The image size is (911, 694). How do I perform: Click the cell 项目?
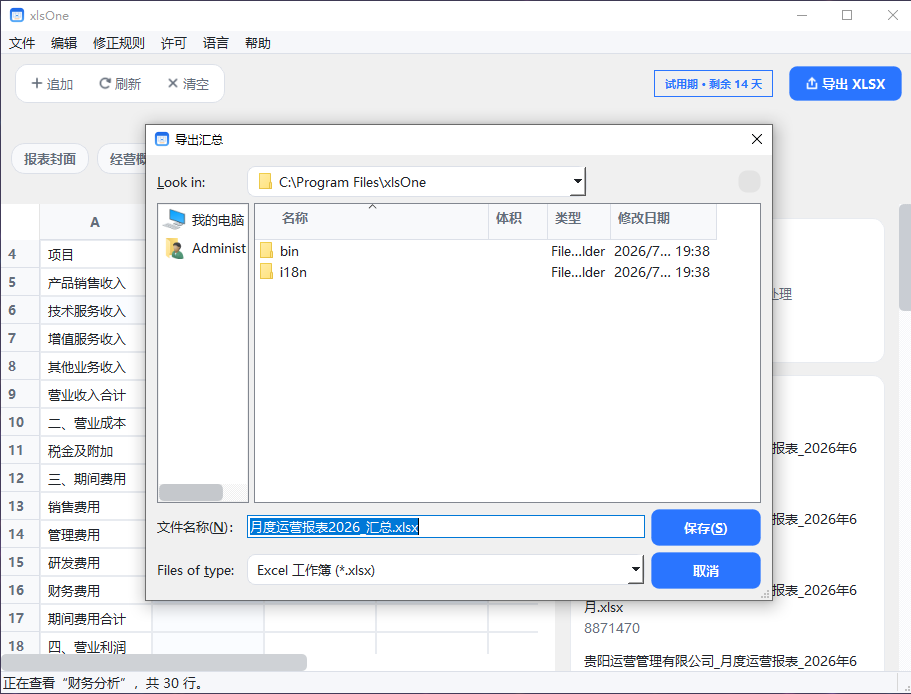tap(93, 254)
